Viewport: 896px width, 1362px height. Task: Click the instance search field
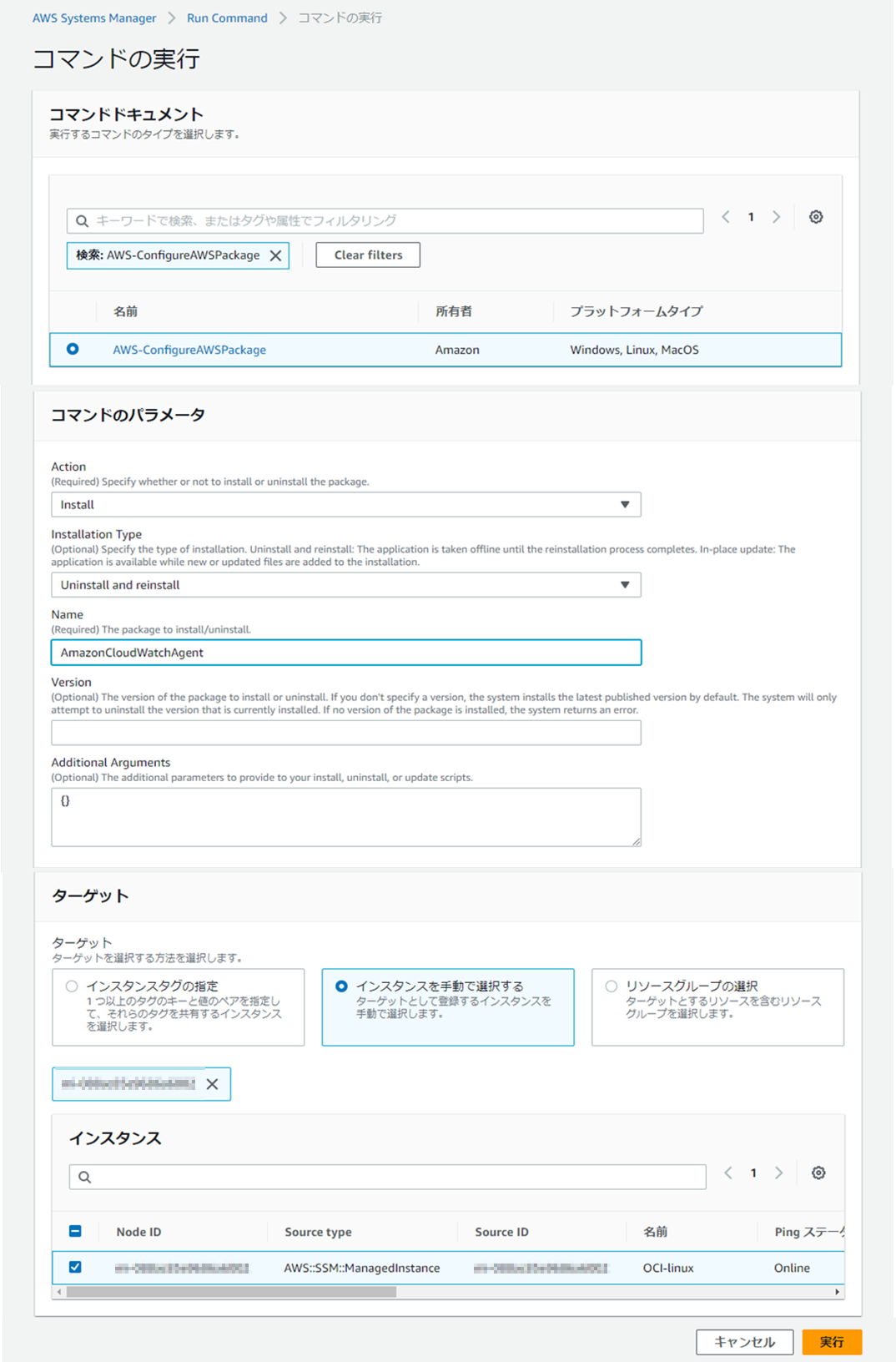387,1177
